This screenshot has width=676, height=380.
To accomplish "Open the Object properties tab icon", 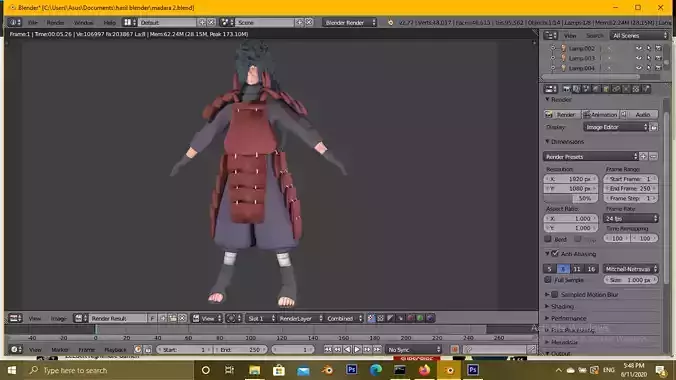I will [x=606, y=89].
